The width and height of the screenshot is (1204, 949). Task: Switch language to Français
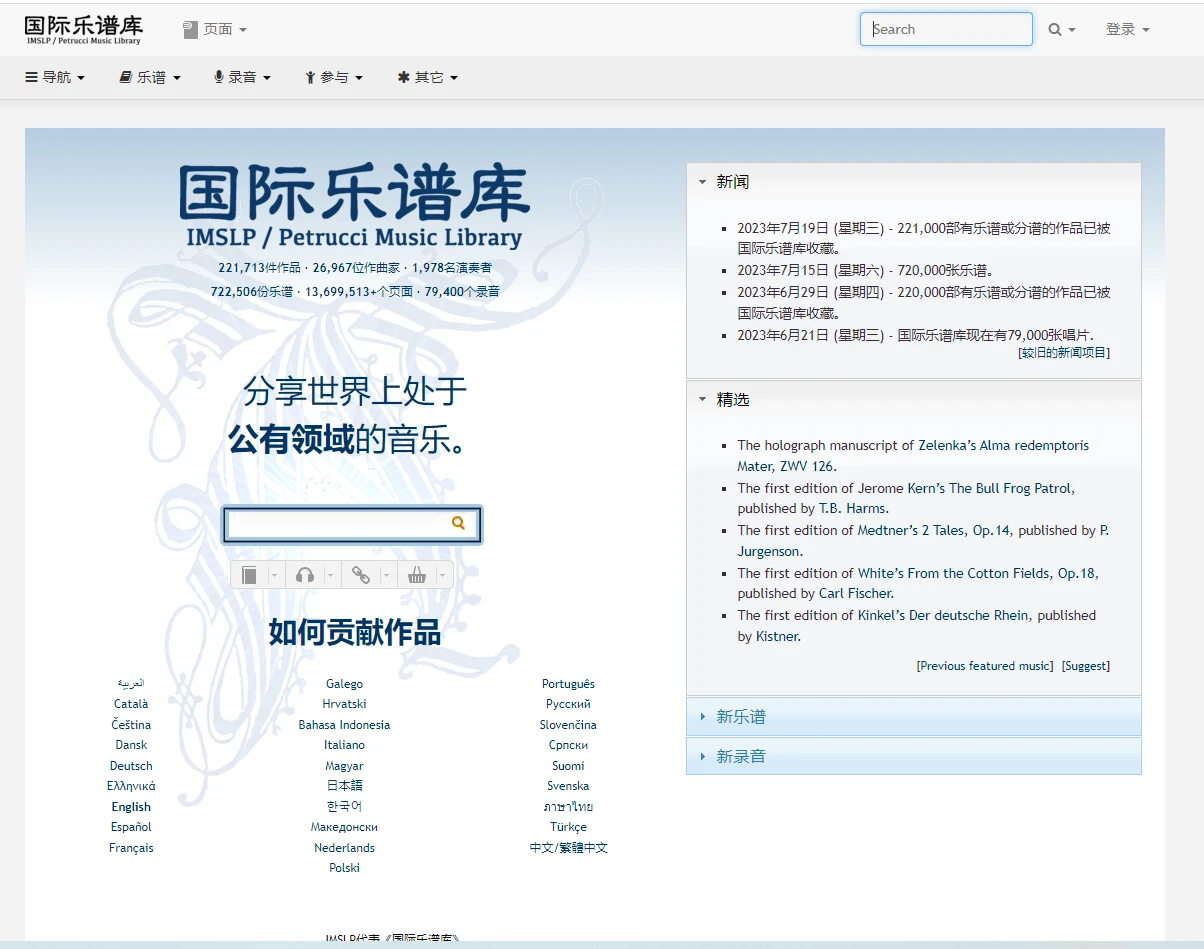pyautogui.click(x=131, y=848)
